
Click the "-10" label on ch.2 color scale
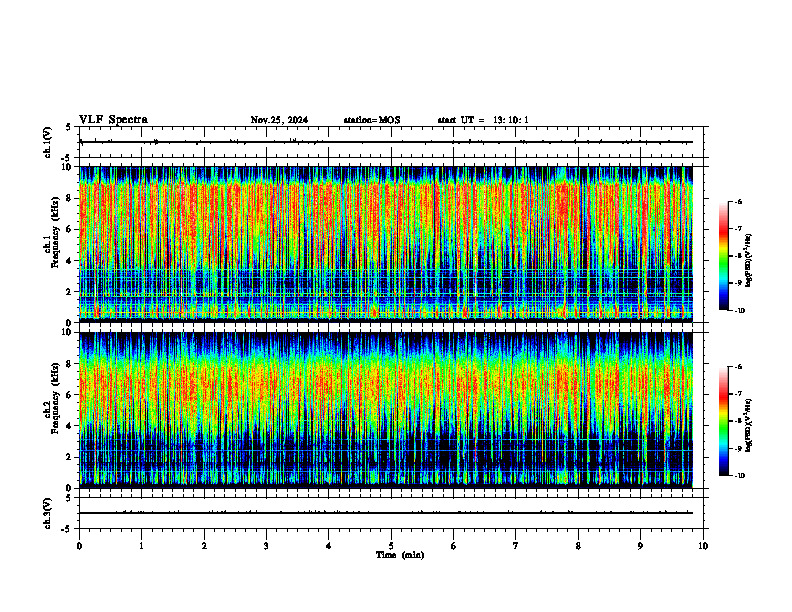pyautogui.click(x=739, y=476)
